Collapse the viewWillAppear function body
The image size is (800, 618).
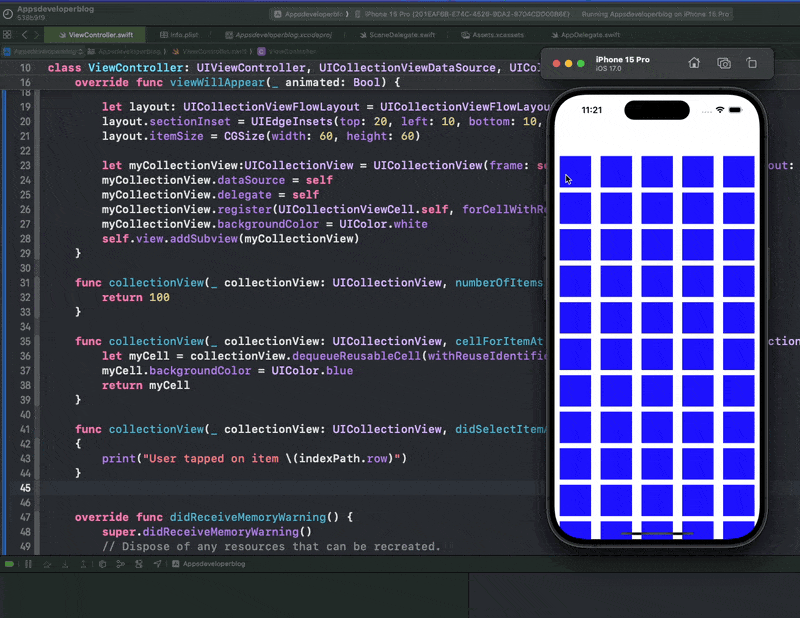coord(38,82)
